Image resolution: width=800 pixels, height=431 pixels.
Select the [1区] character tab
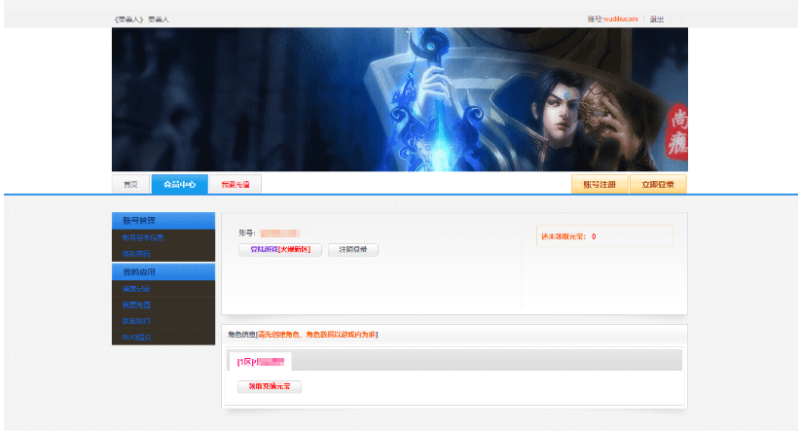260,362
